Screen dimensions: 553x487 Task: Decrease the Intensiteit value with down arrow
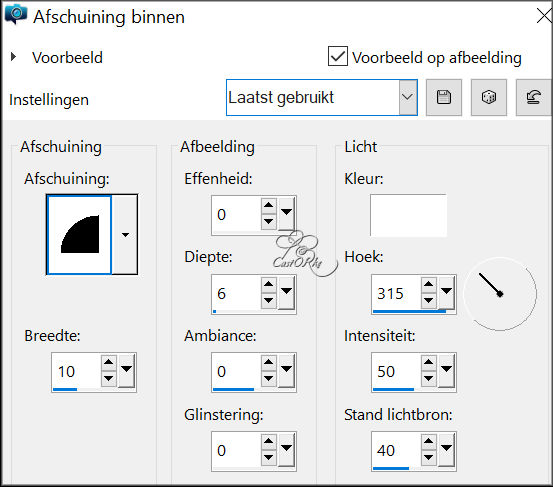(429, 379)
